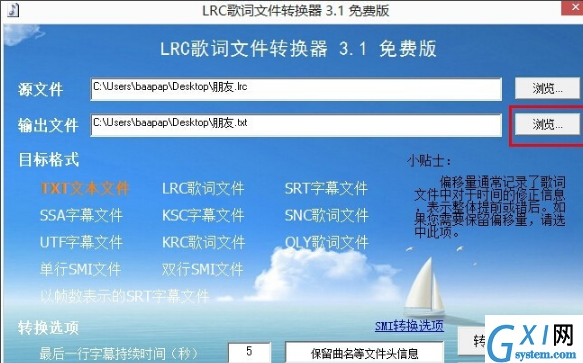Image resolution: width=583 pixels, height=363 pixels.
Task: Click the 源文件 label
Action: (x=40, y=90)
